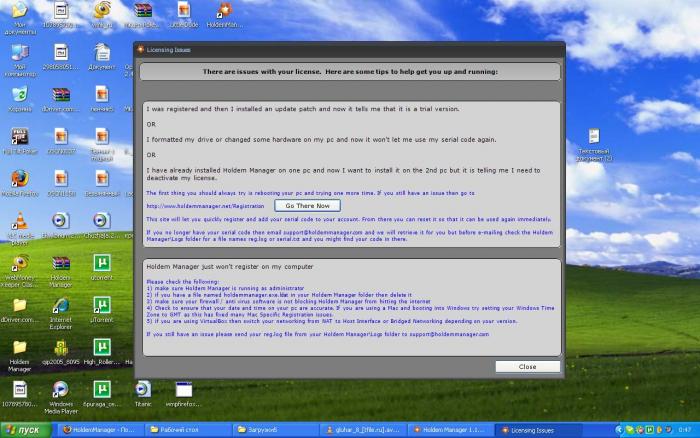Select Мой компьютер desktop icon
Screen dimensions: 700x438
pyautogui.click(x=20, y=60)
